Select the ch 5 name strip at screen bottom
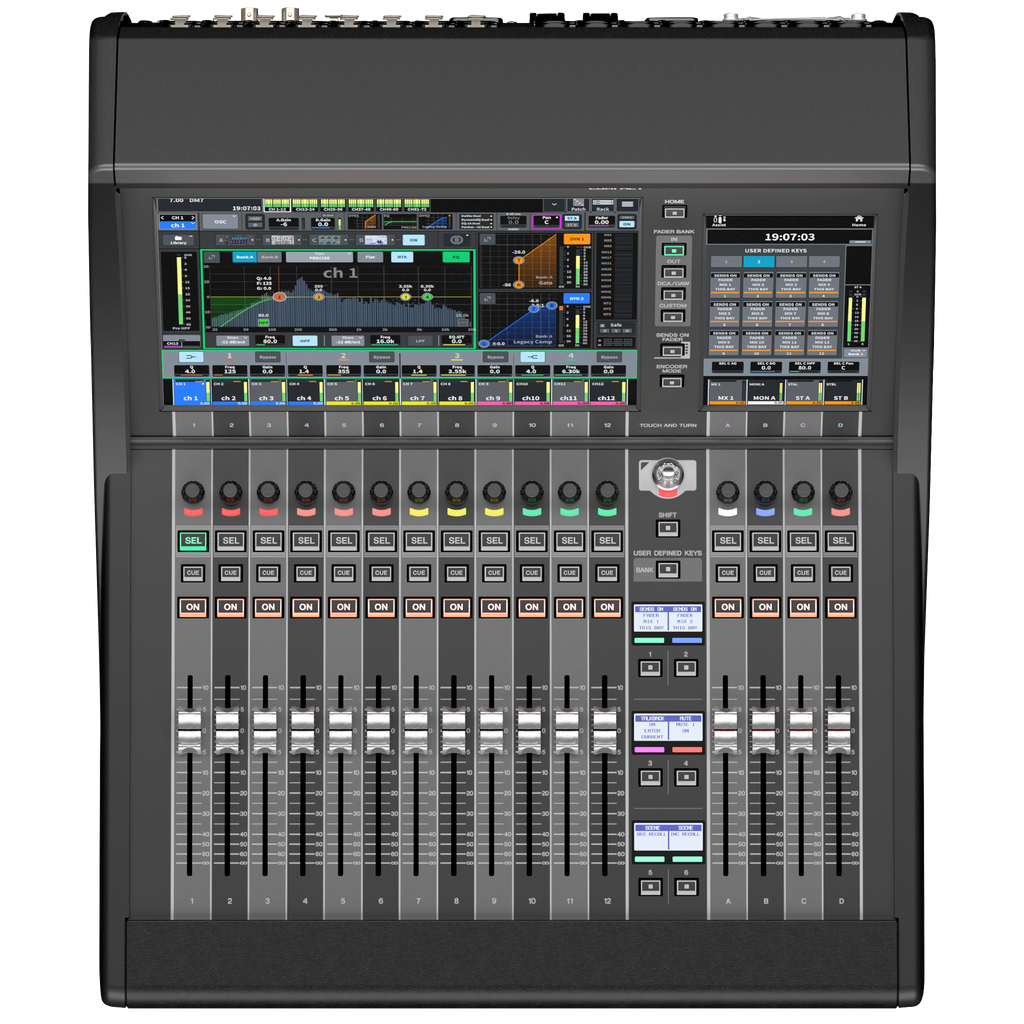 pos(341,395)
